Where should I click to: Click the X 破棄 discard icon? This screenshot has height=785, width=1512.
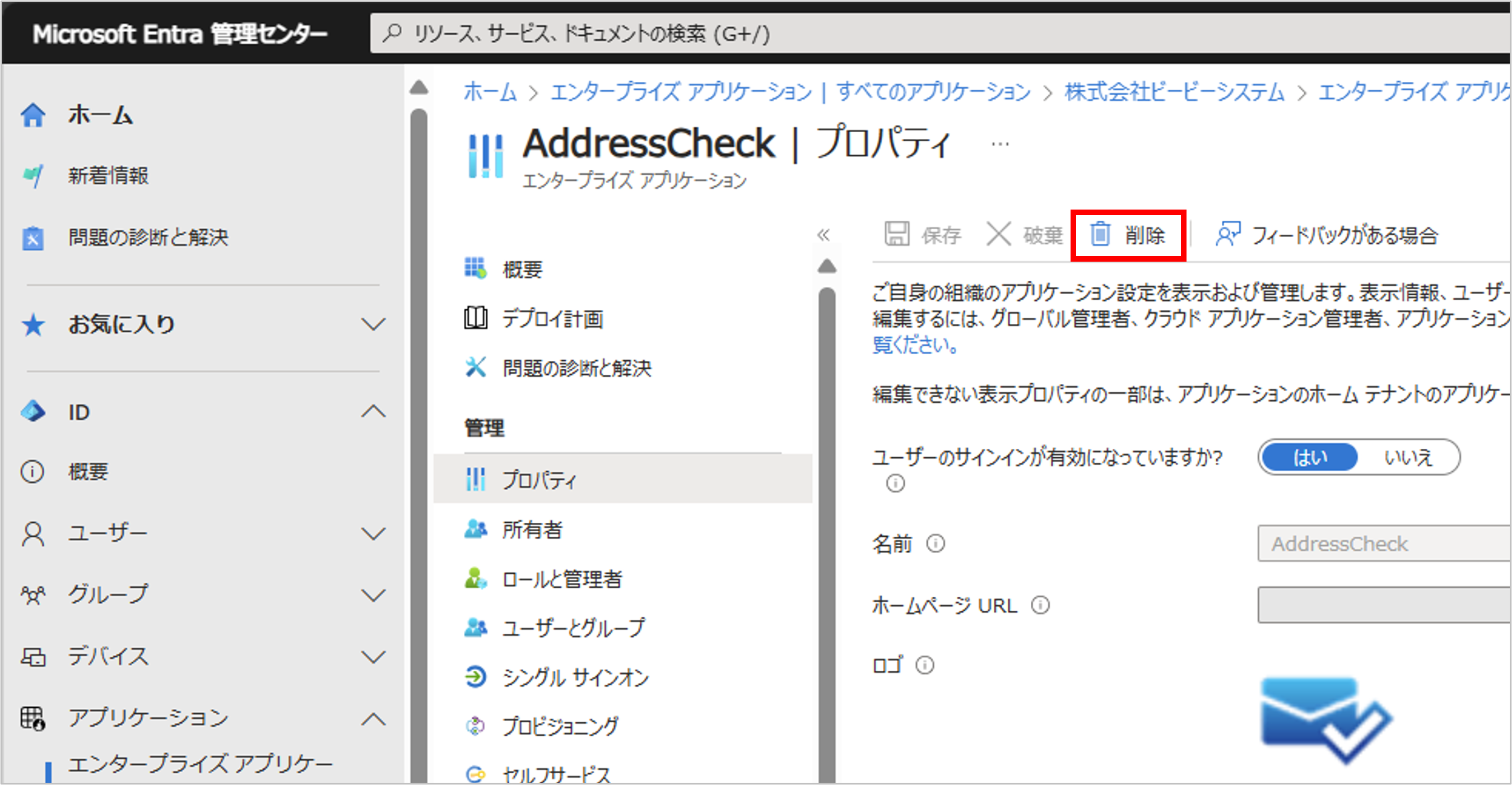[x=998, y=234]
